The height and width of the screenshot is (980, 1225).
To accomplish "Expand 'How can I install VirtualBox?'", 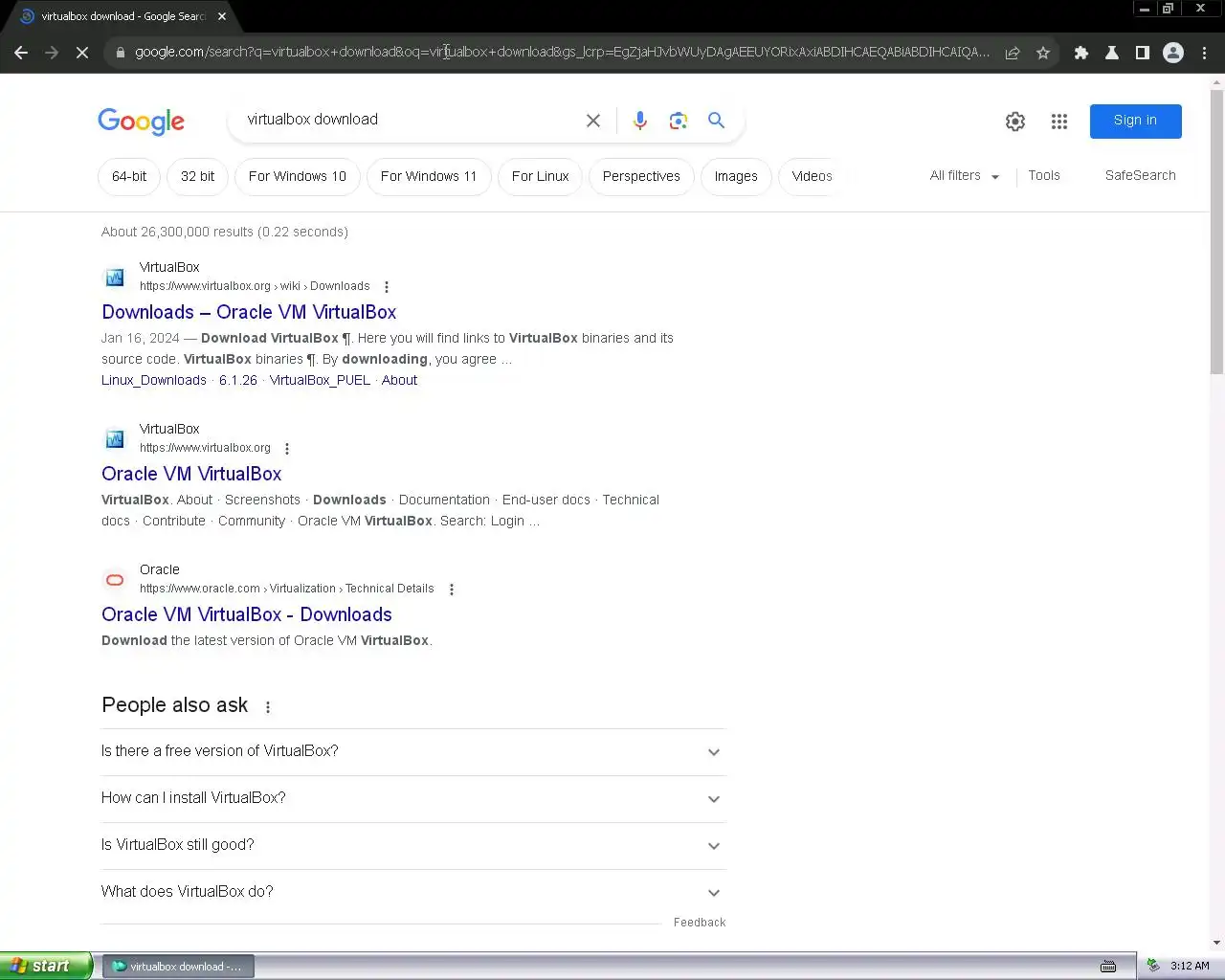I will click(413, 798).
